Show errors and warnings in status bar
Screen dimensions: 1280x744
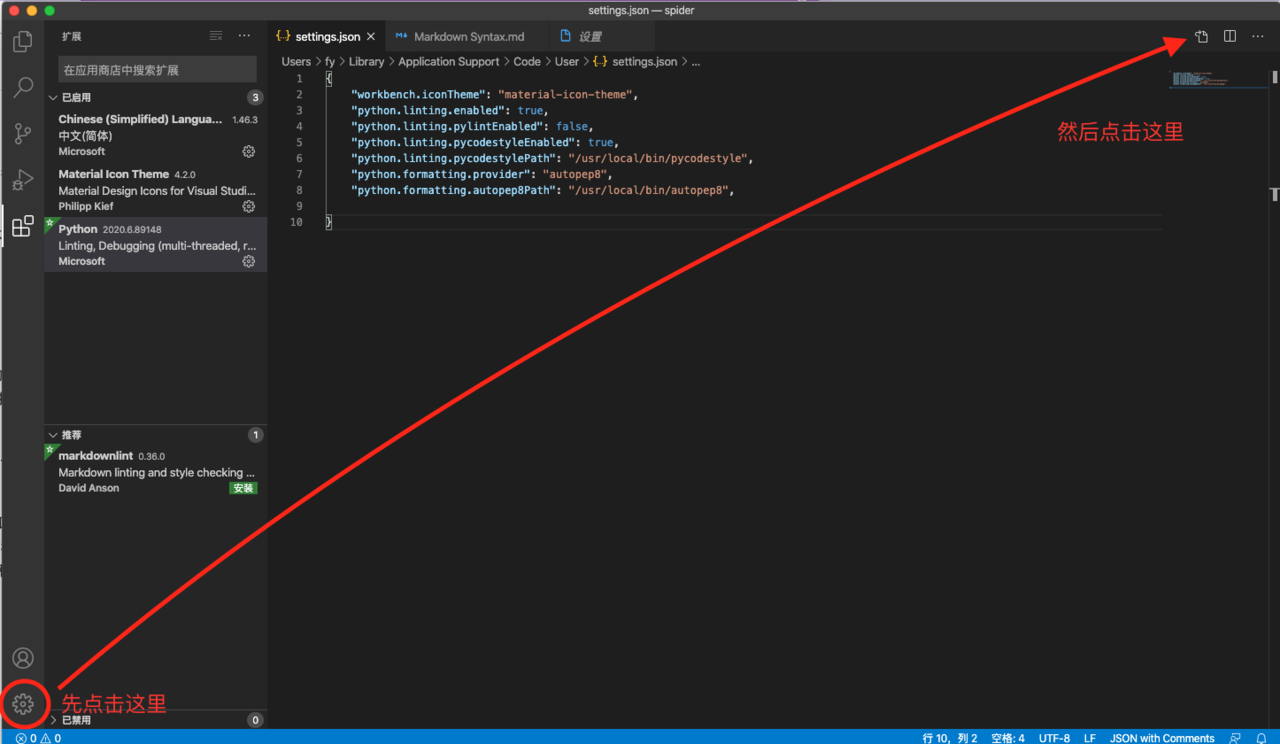tap(39, 738)
